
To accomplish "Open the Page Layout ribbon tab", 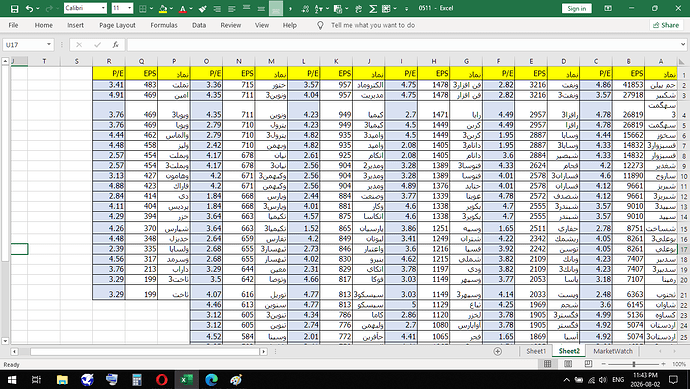I will pyautogui.click(x=117, y=25).
